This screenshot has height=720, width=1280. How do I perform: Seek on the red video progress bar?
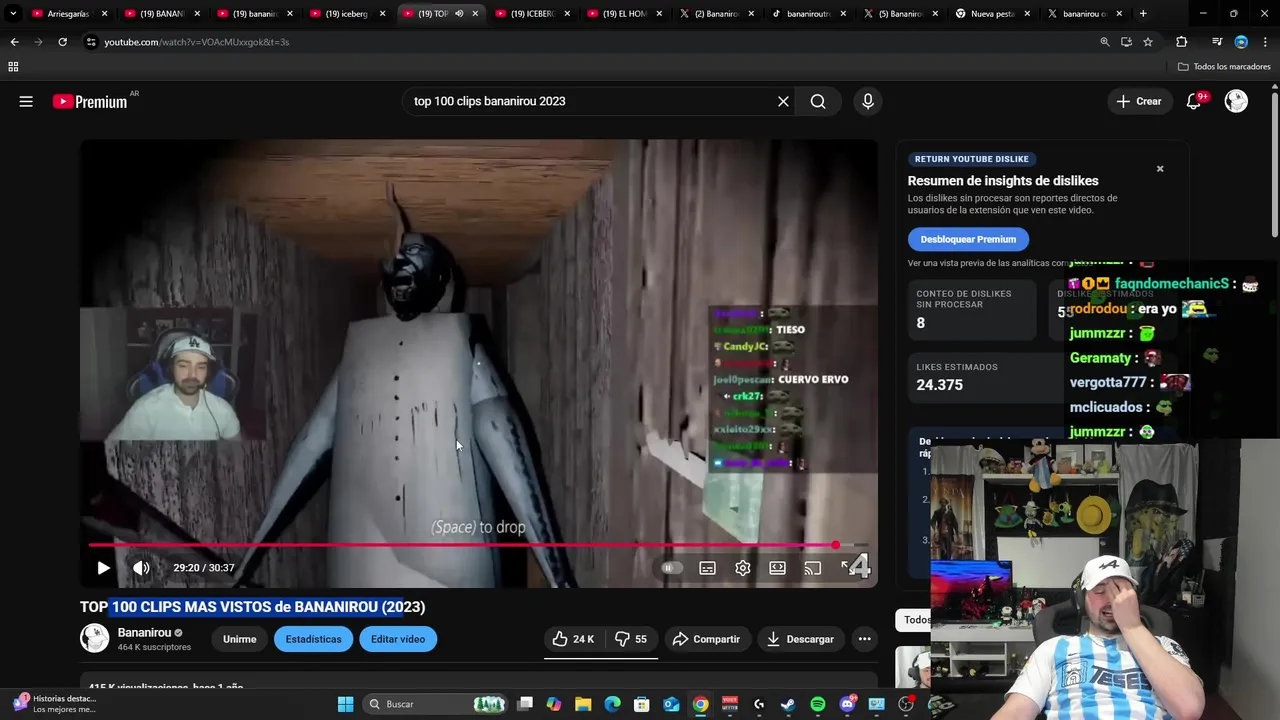pyautogui.click(x=478, y=545)
